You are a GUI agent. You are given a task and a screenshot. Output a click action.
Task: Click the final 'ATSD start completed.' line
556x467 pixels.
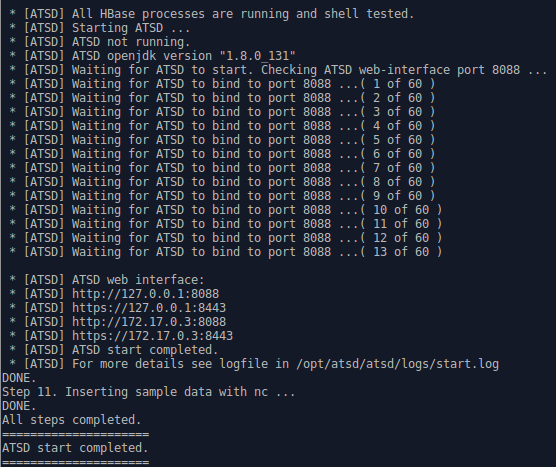(x=75, y=448)
